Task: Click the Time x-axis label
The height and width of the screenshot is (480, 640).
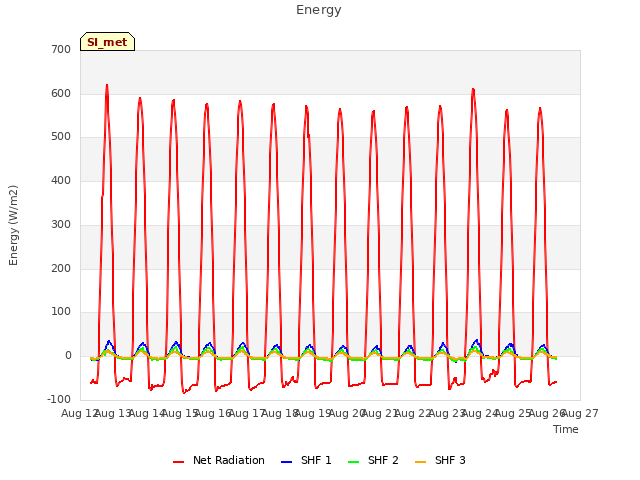Action: 566,429
